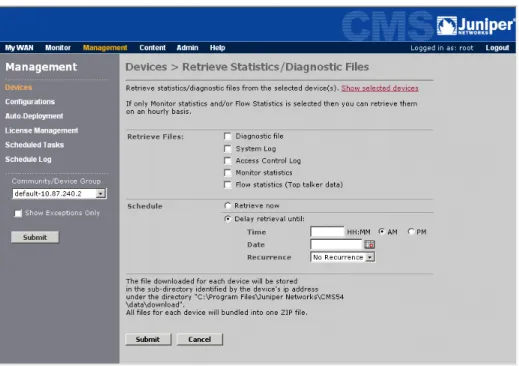
Task: Toggle Show Exceptions Only checkbox
Action: click(18, 213)
